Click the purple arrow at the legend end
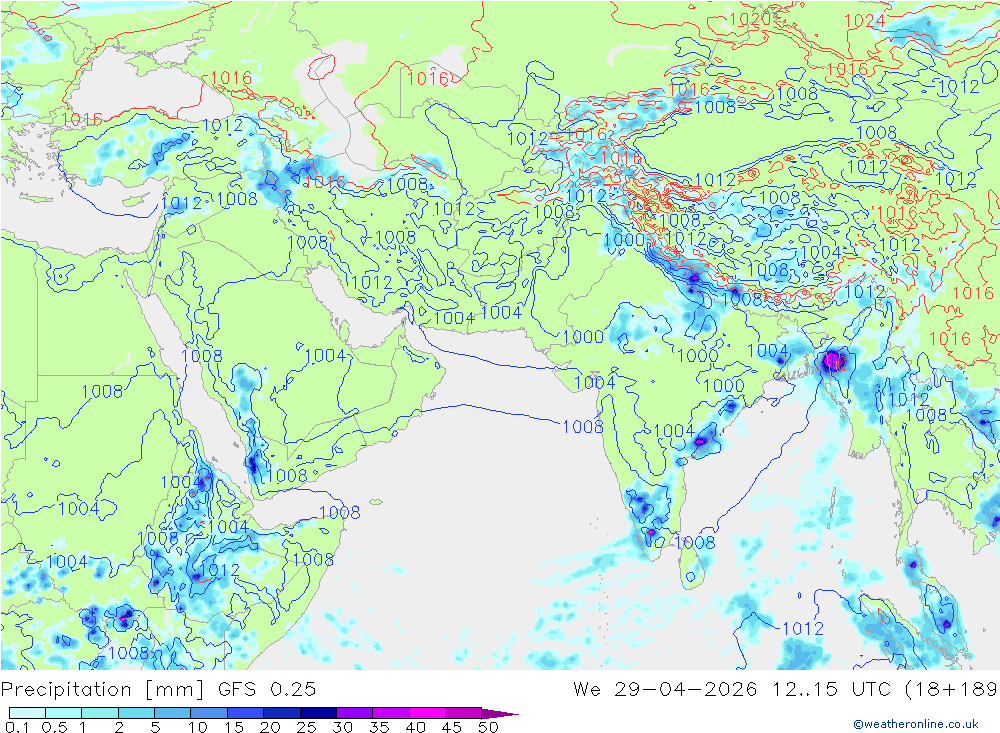 (x=500, y=714)
